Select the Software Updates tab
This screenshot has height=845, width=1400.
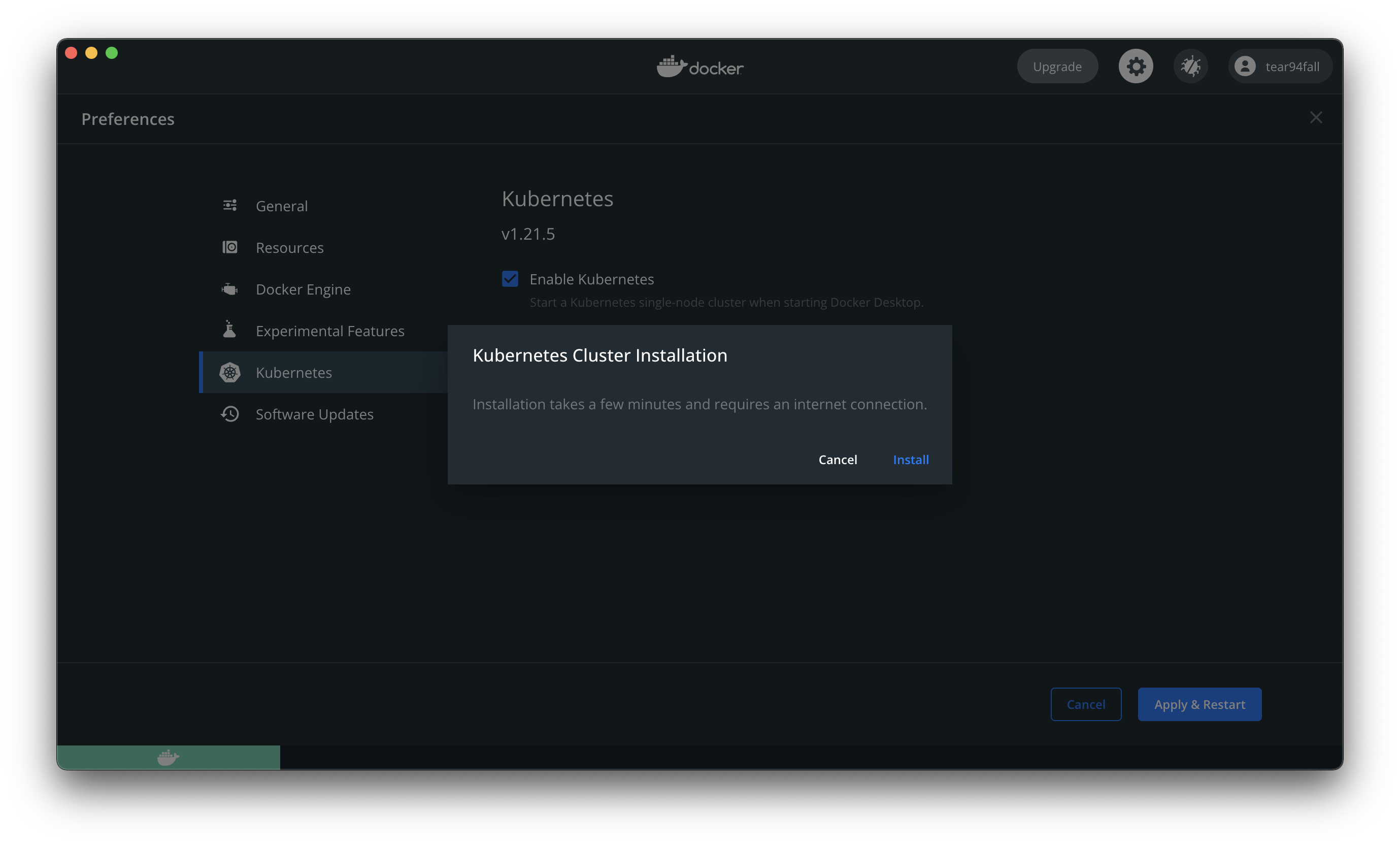pyautogui.click(x=314, y=414)
